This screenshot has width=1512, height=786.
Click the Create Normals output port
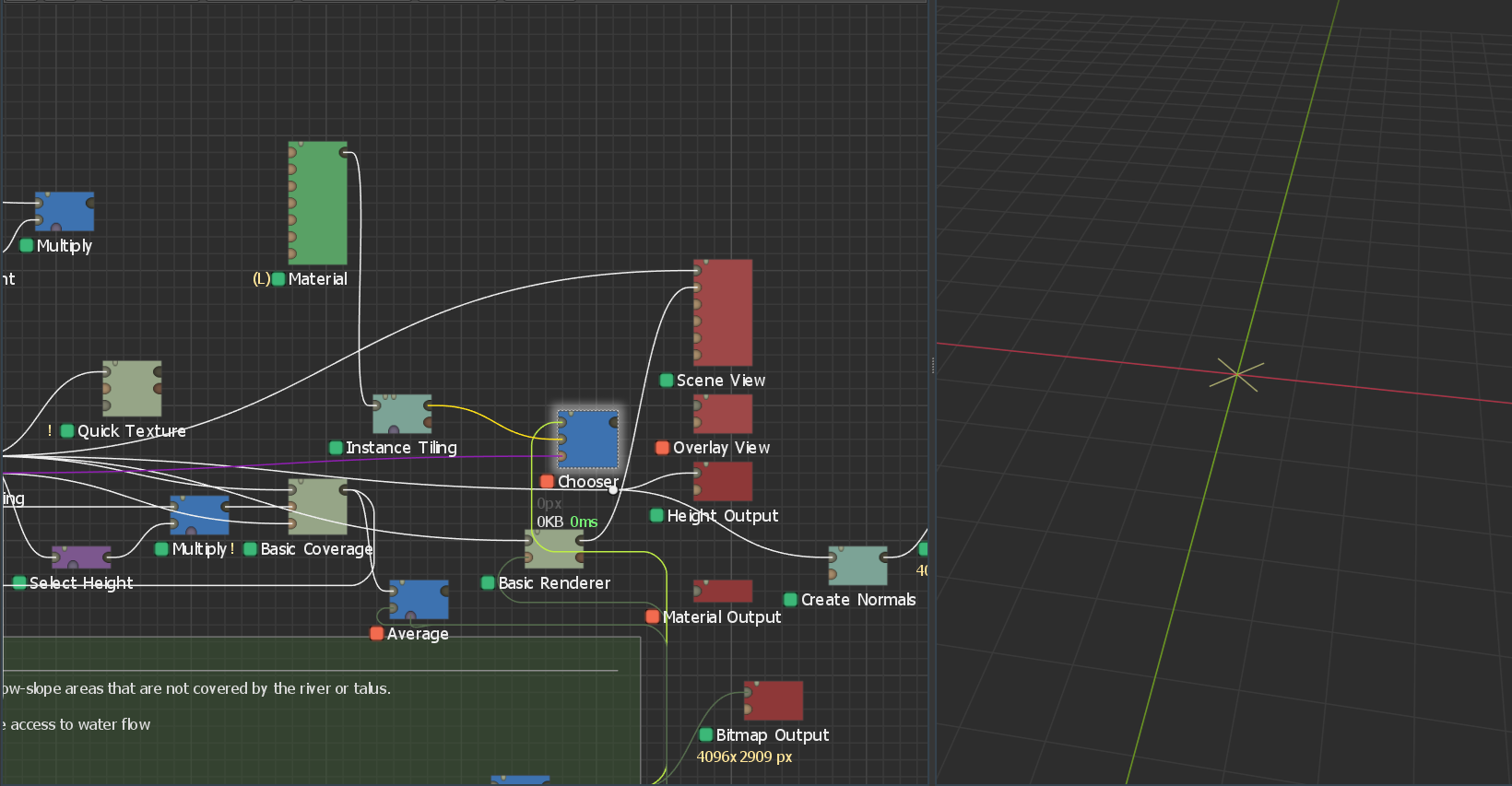[x=884, y=557]
